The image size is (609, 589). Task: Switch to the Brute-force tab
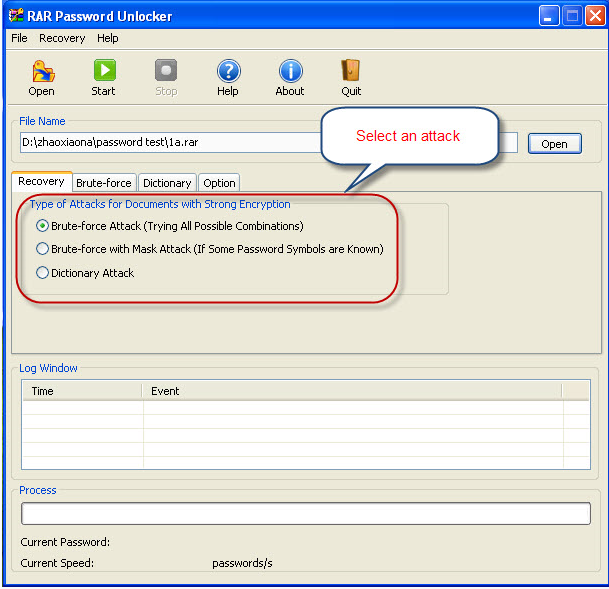click(104, 183)
